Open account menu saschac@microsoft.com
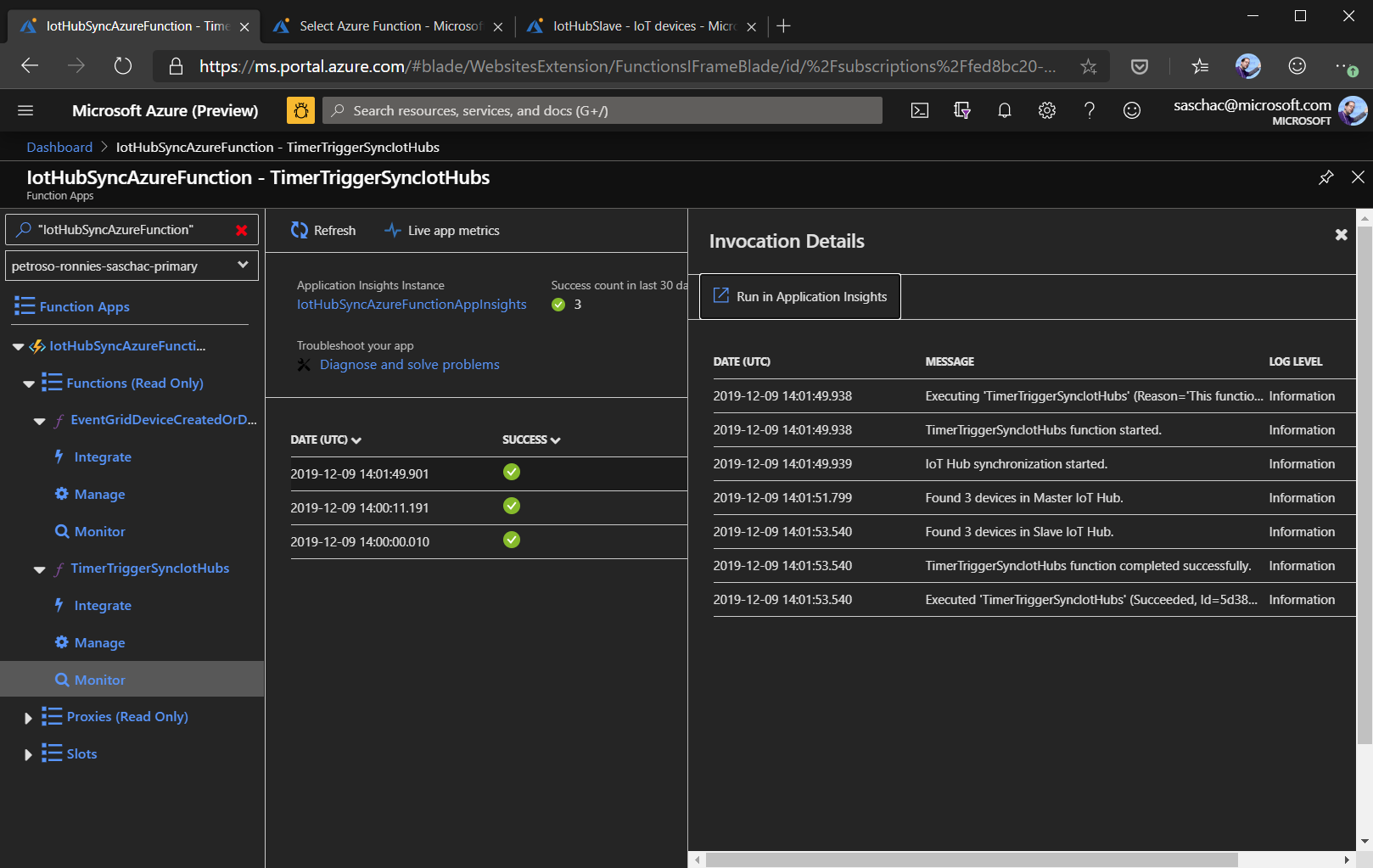 1269,111
